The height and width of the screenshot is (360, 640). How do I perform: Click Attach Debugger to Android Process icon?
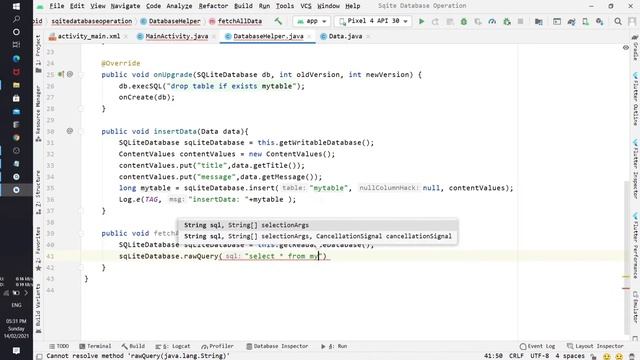507,21
